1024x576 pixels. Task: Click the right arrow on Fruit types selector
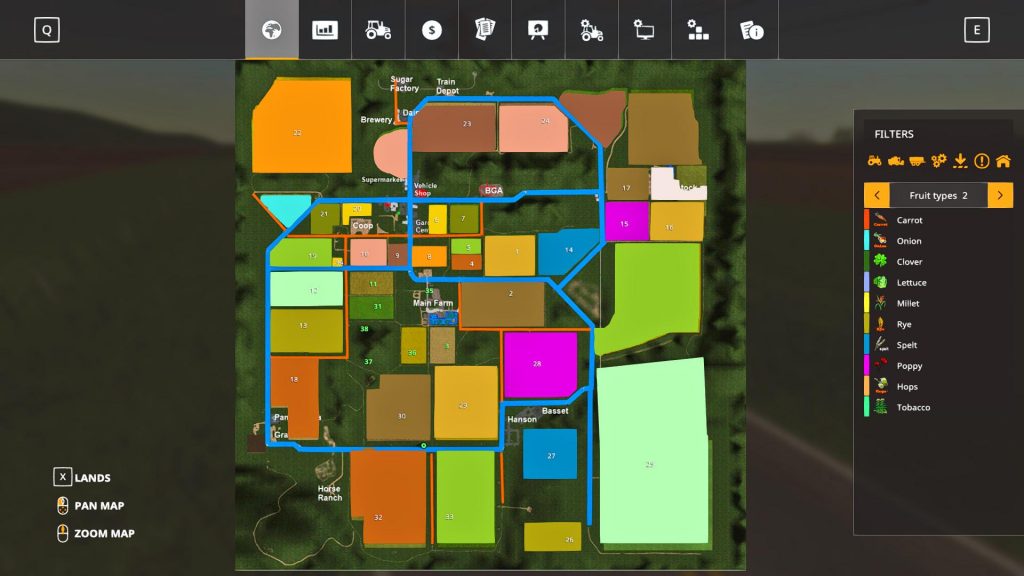(x=1002, y=195)
